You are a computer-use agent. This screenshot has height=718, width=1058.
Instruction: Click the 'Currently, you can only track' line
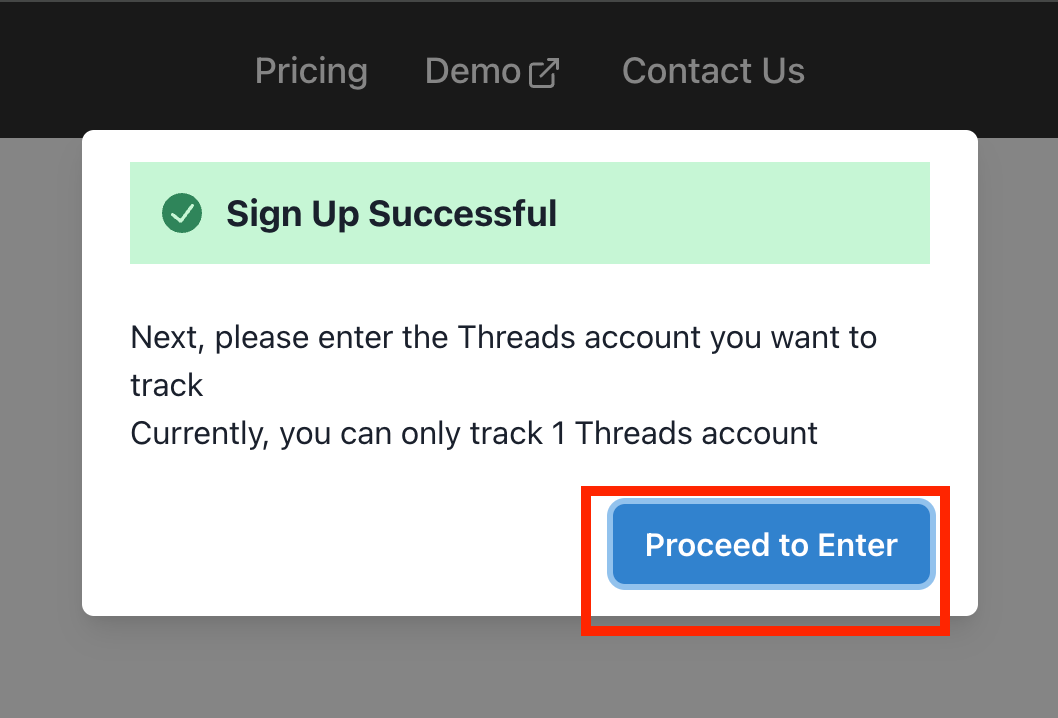[474, 433]
